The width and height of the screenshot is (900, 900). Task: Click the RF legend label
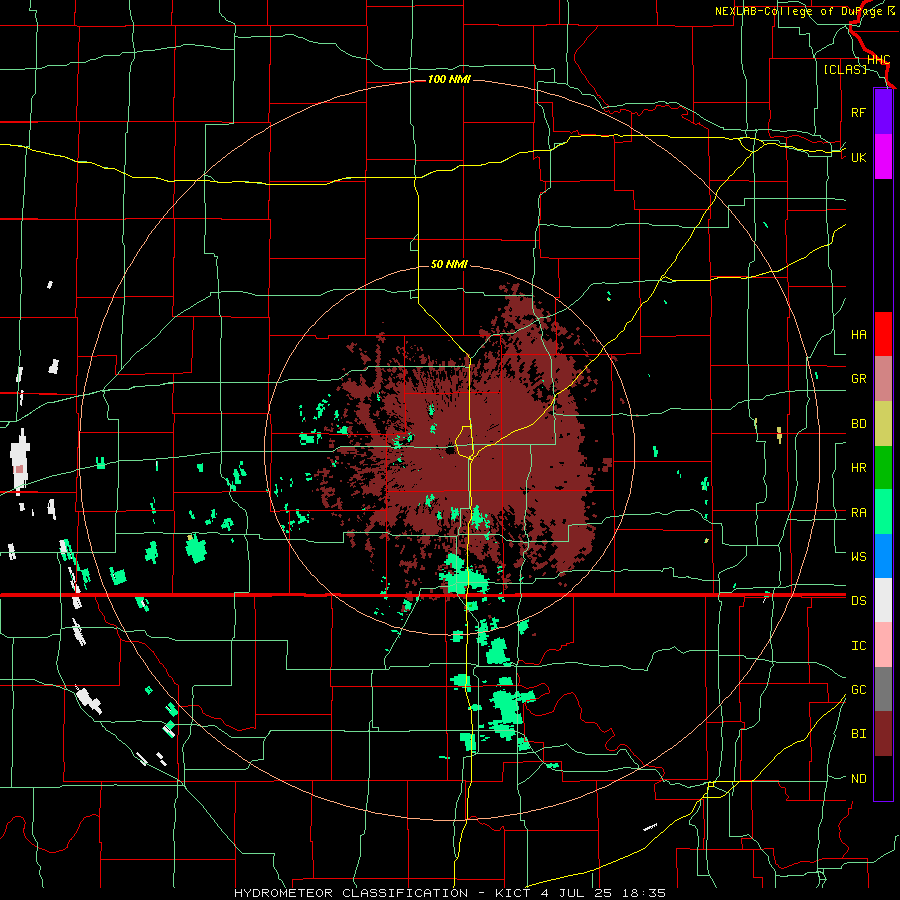point(859,112)
